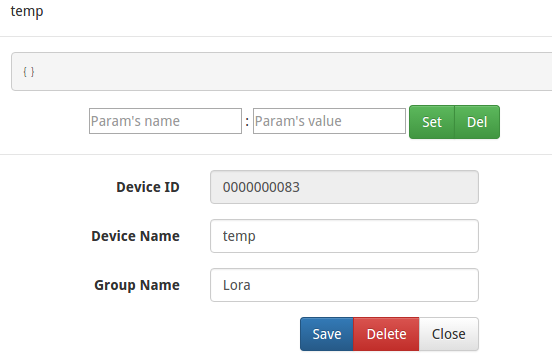Viewport: 552px width, 361px height.
Task: Click the Device Name label
Action: tap(136, 236)
